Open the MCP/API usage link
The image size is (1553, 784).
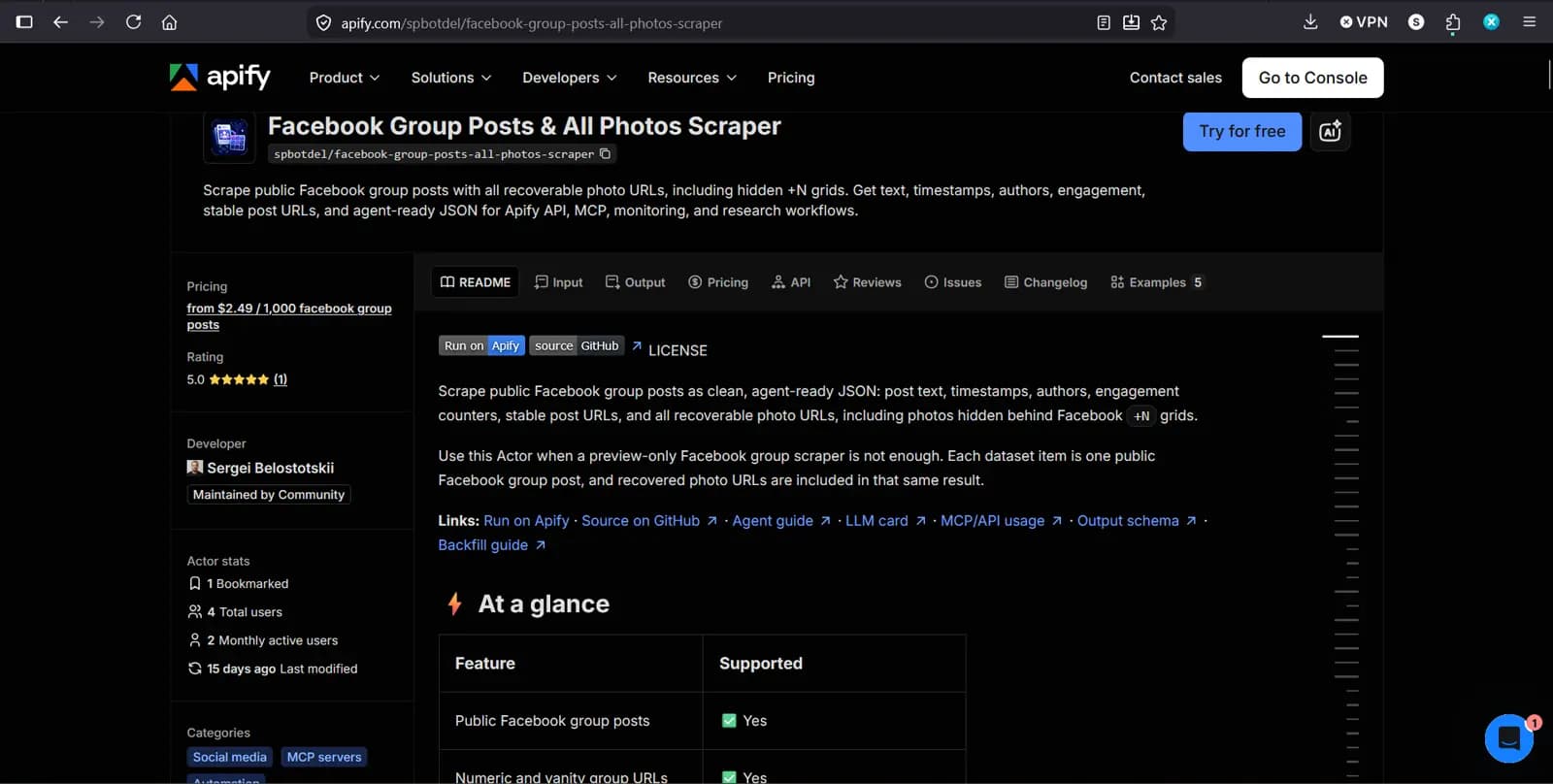pos(1002,521)
